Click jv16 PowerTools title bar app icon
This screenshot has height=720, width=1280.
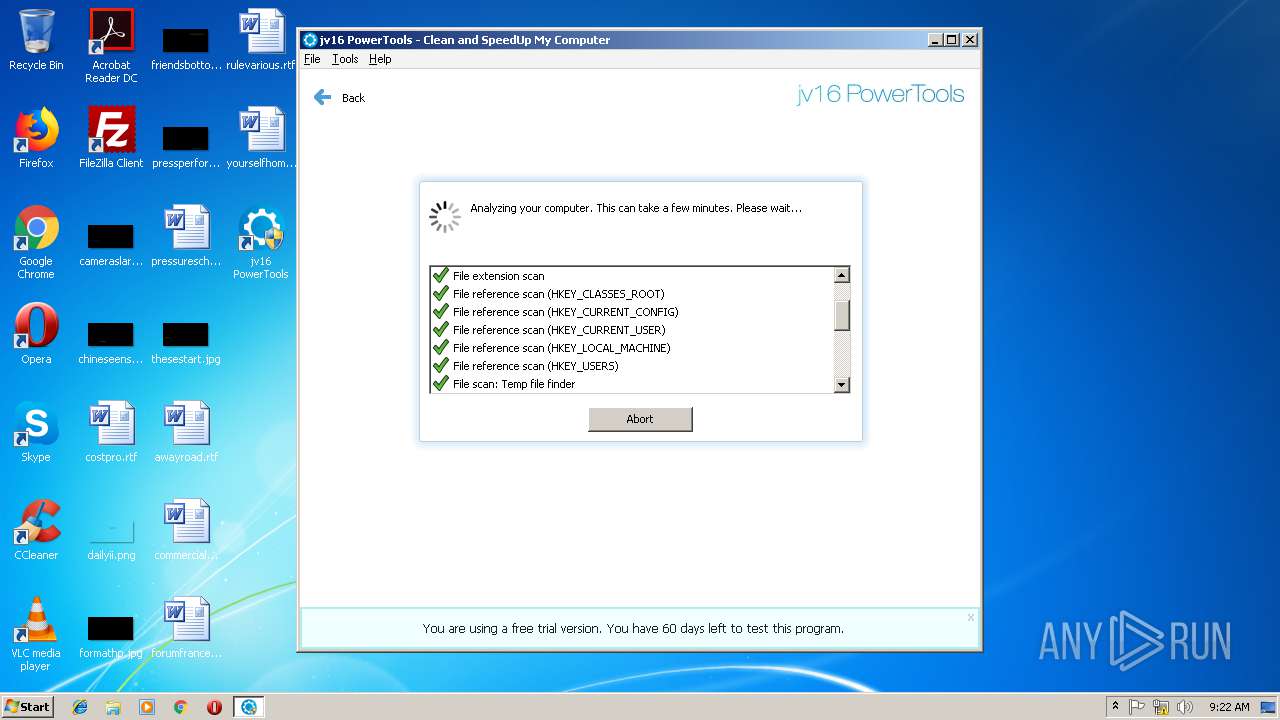tap(310, 40)
